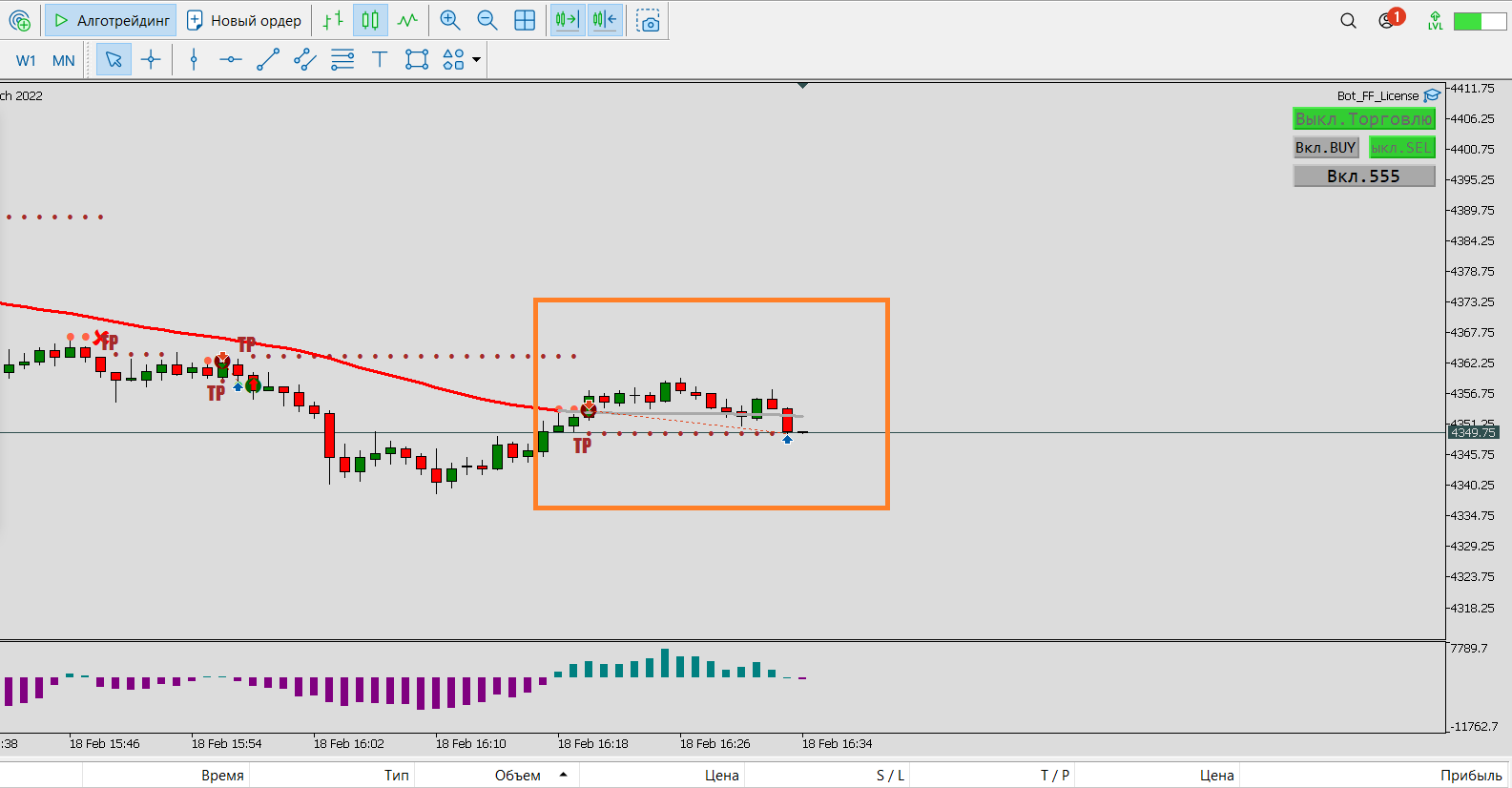
Task: Sort by the S / L column header
Action: [x=891, y=776]
